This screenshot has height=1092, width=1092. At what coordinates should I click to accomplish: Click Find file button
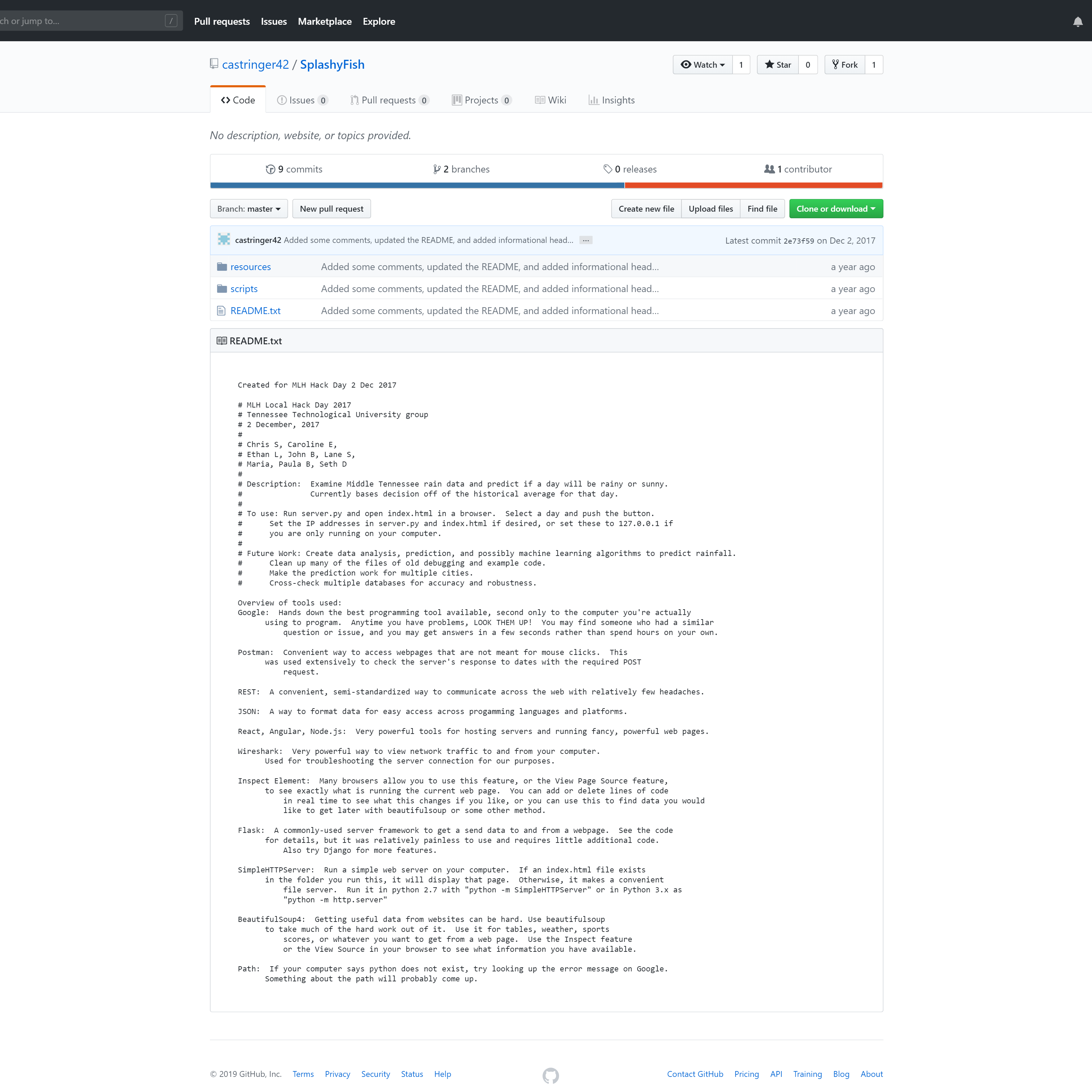pyautogui.click(x=762, y=209)
